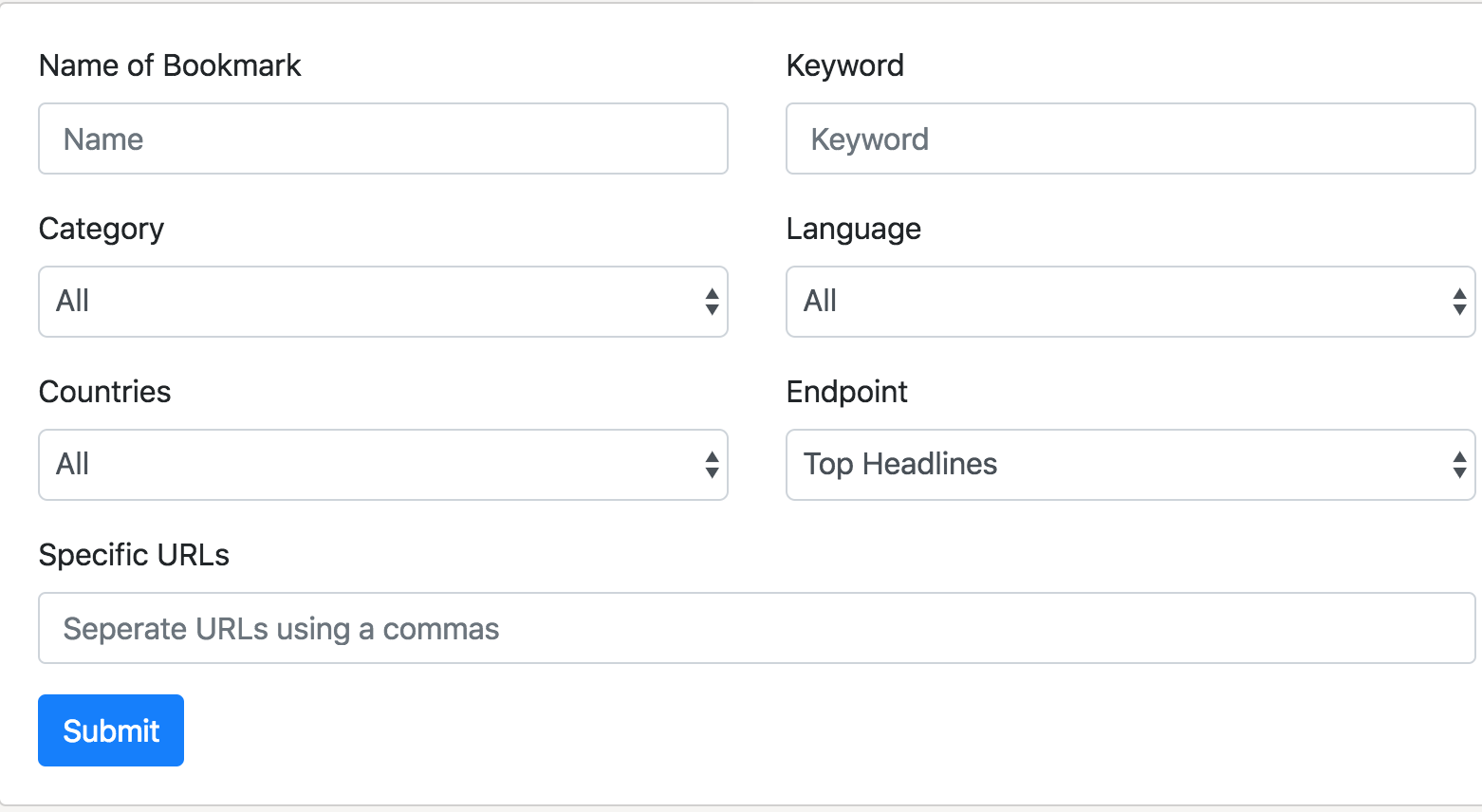
Task: Open the Category select box
Action: pos(380,302)
